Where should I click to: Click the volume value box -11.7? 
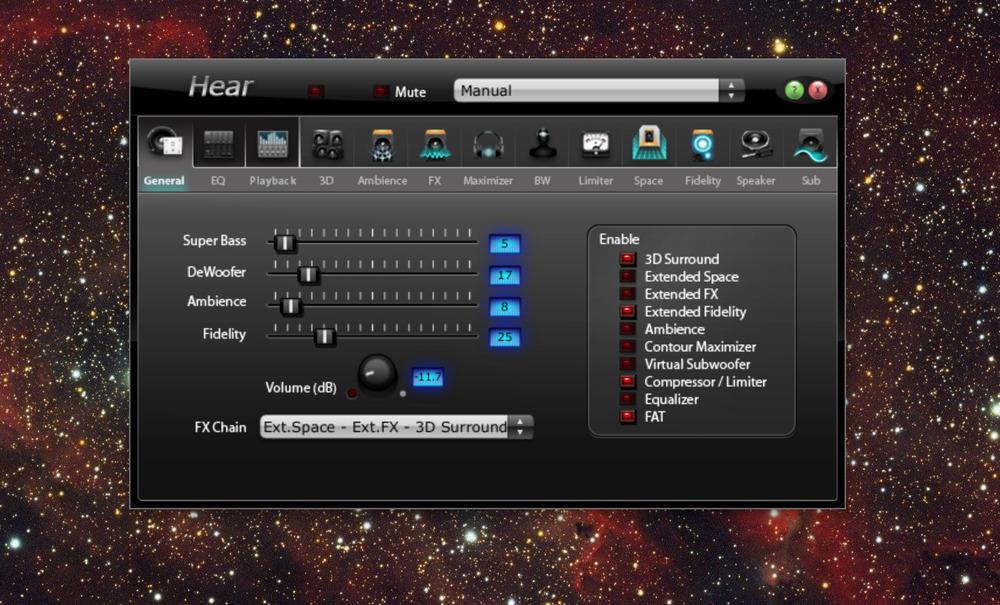click(427, 377)
